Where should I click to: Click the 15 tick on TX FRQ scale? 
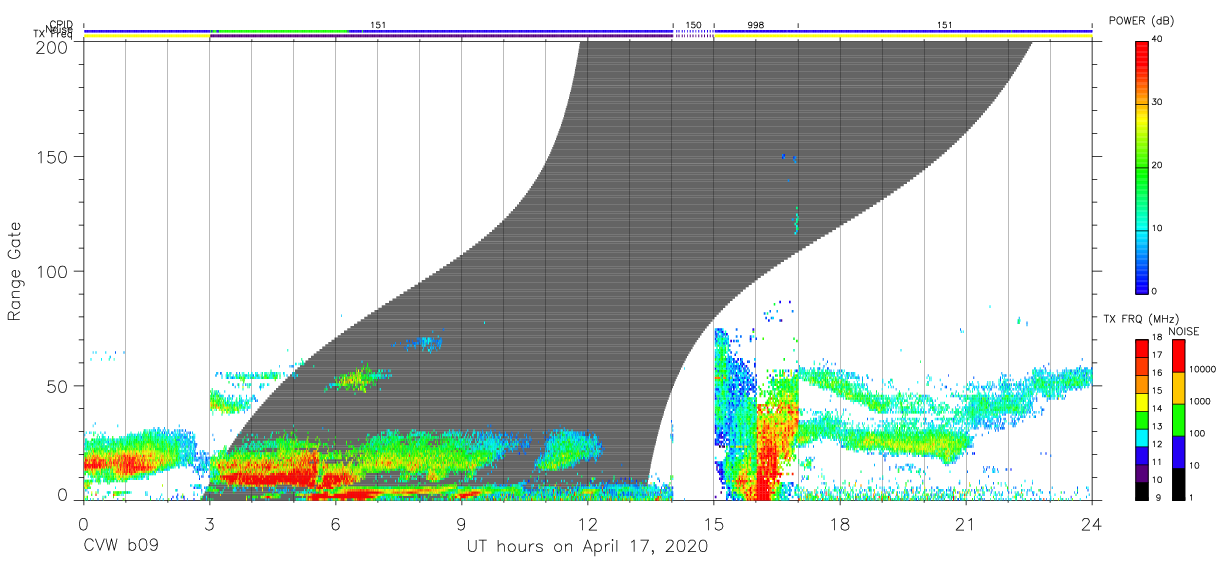(1157, 392)
